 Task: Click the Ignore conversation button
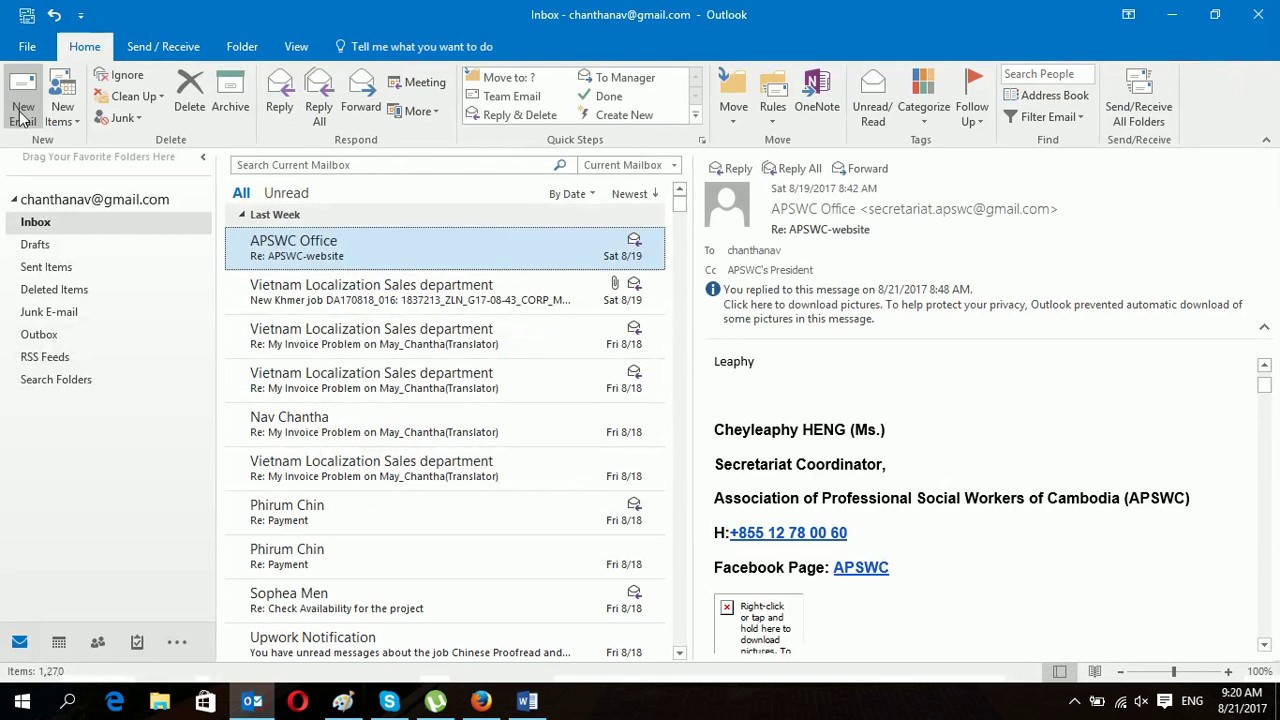pyautogui.click(x=119, y=75)
